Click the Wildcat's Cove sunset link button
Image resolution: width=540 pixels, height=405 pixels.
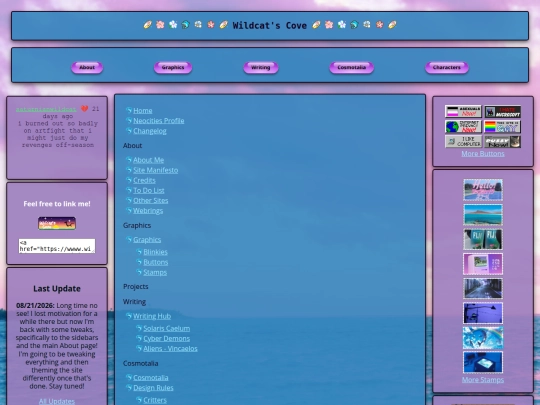coord(57,223)
